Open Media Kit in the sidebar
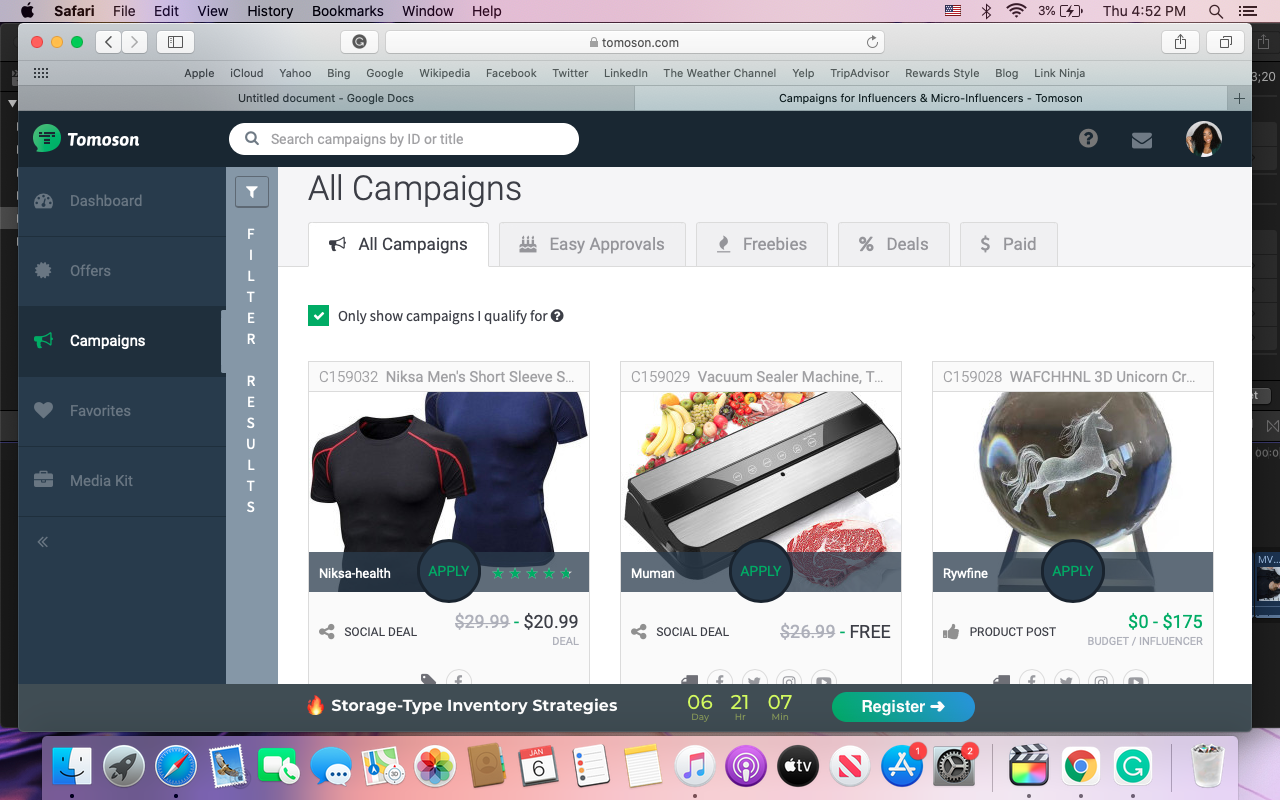Screen dimensions: 1280x800 point(122,481)
